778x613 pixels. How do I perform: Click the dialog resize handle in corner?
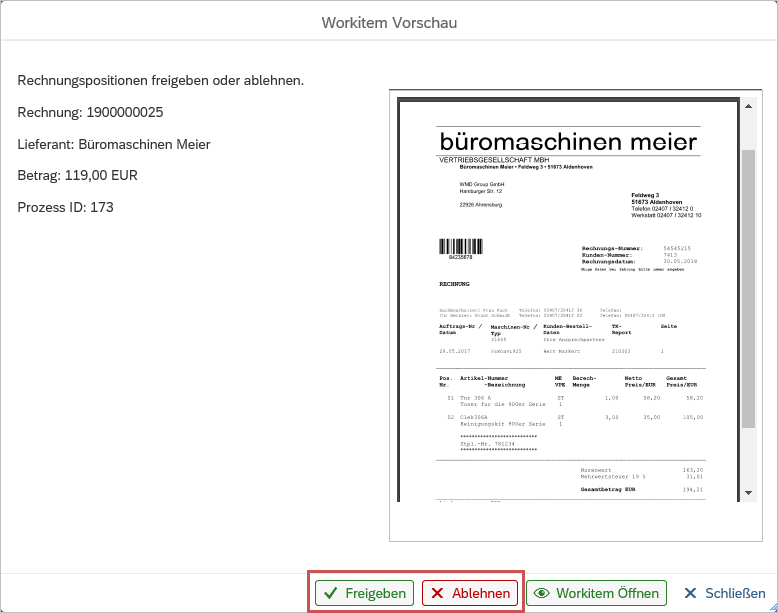tap(773, 608)
